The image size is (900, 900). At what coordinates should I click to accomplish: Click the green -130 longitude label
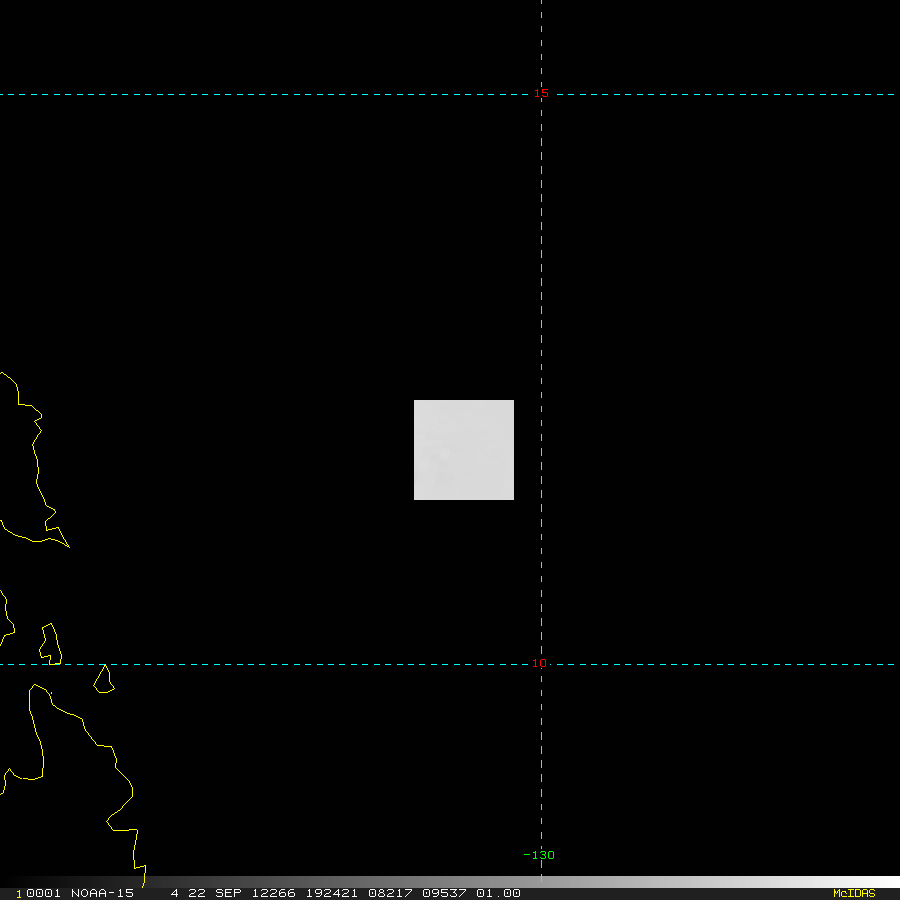coord(539,855)
